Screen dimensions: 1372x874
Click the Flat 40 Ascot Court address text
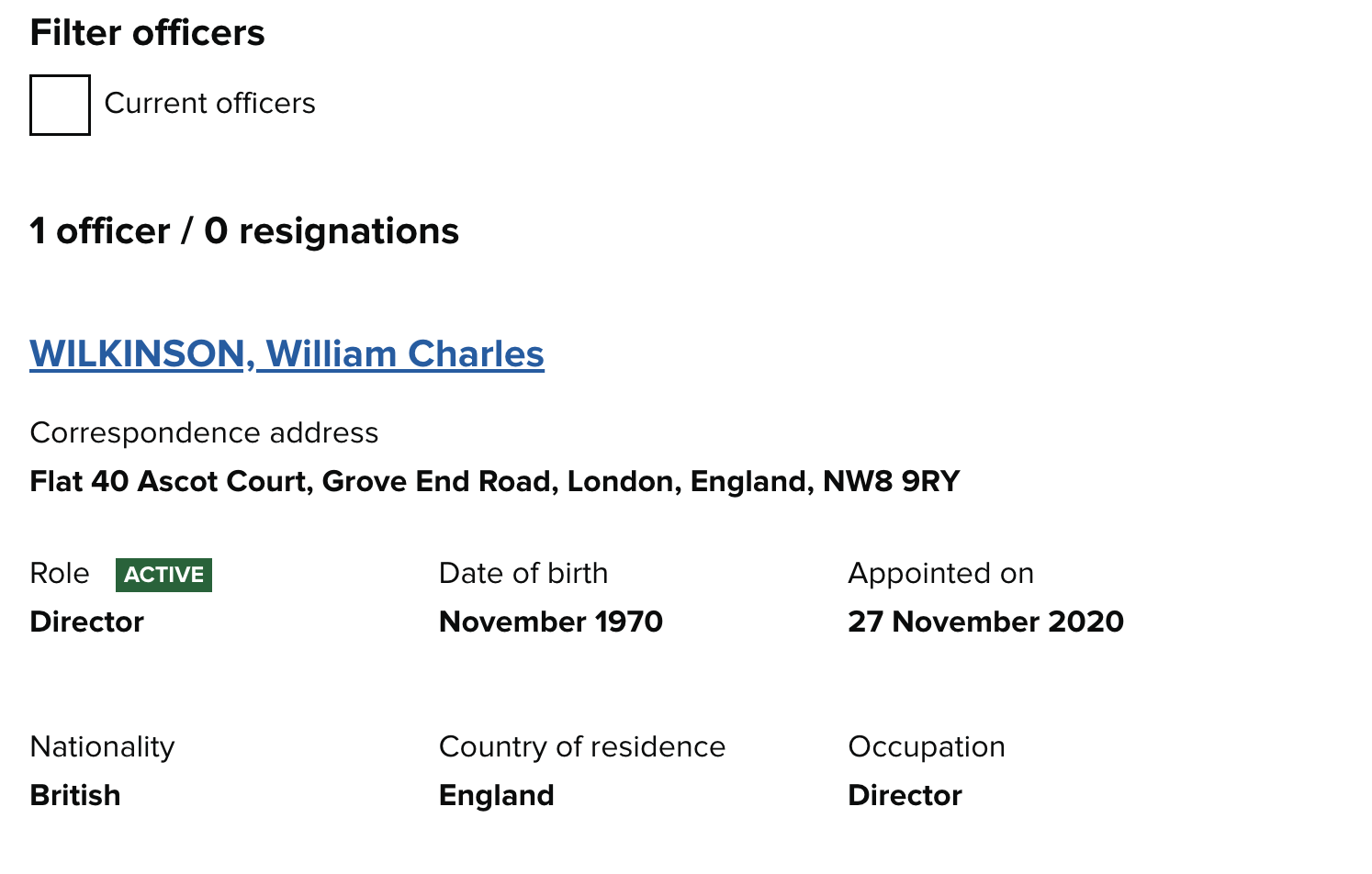coord(494,481)
